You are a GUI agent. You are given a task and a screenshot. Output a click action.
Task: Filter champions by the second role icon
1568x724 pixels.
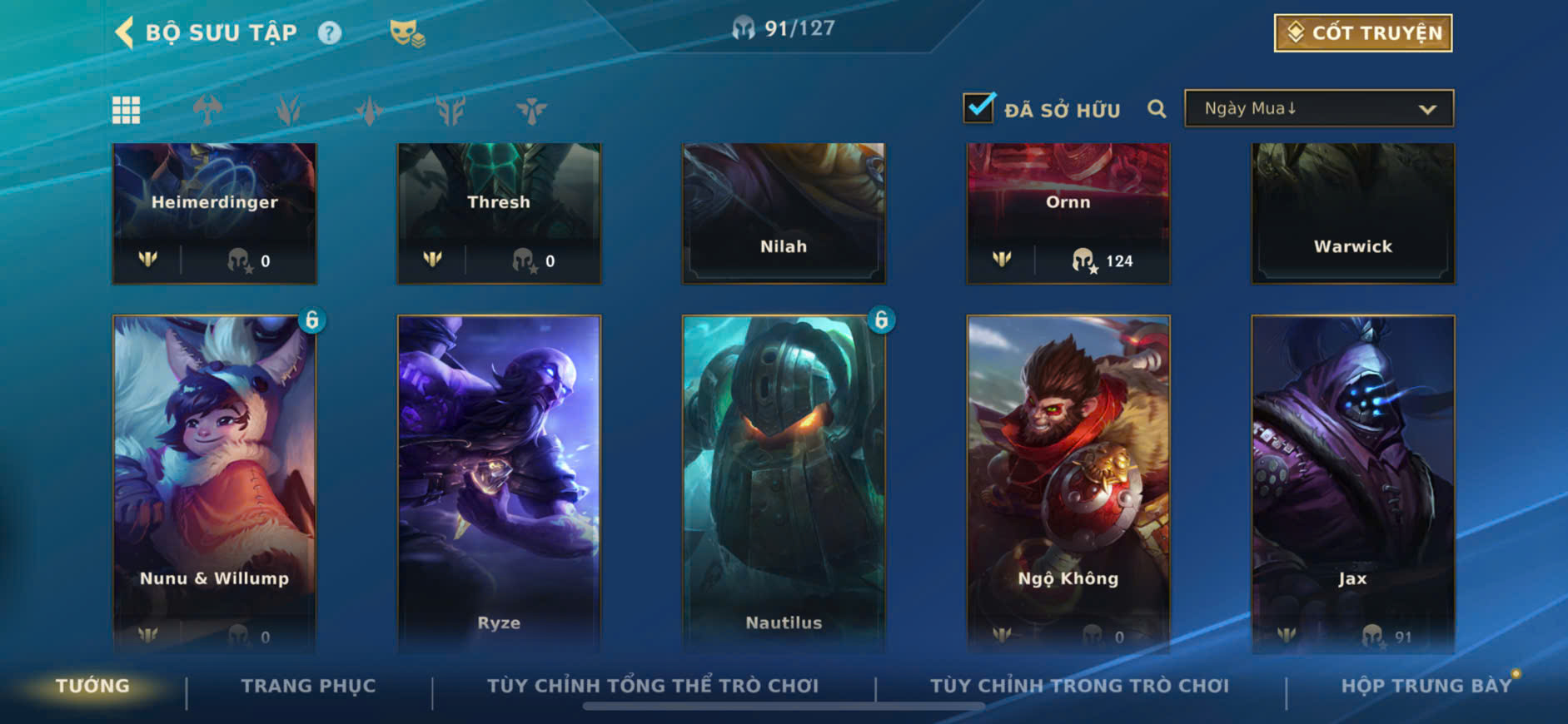coord(288,109)
